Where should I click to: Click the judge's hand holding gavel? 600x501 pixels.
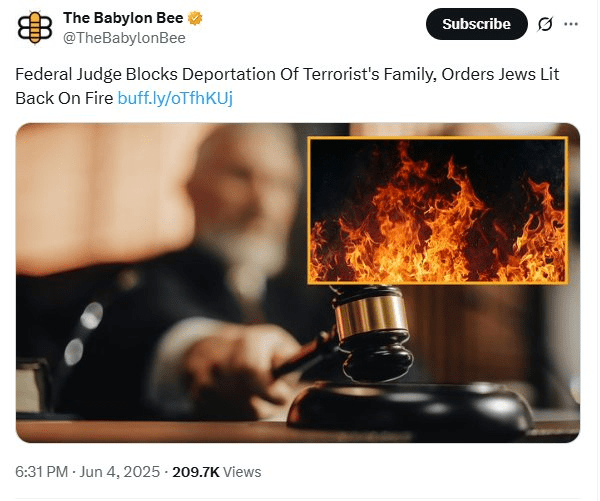(239, 364)
